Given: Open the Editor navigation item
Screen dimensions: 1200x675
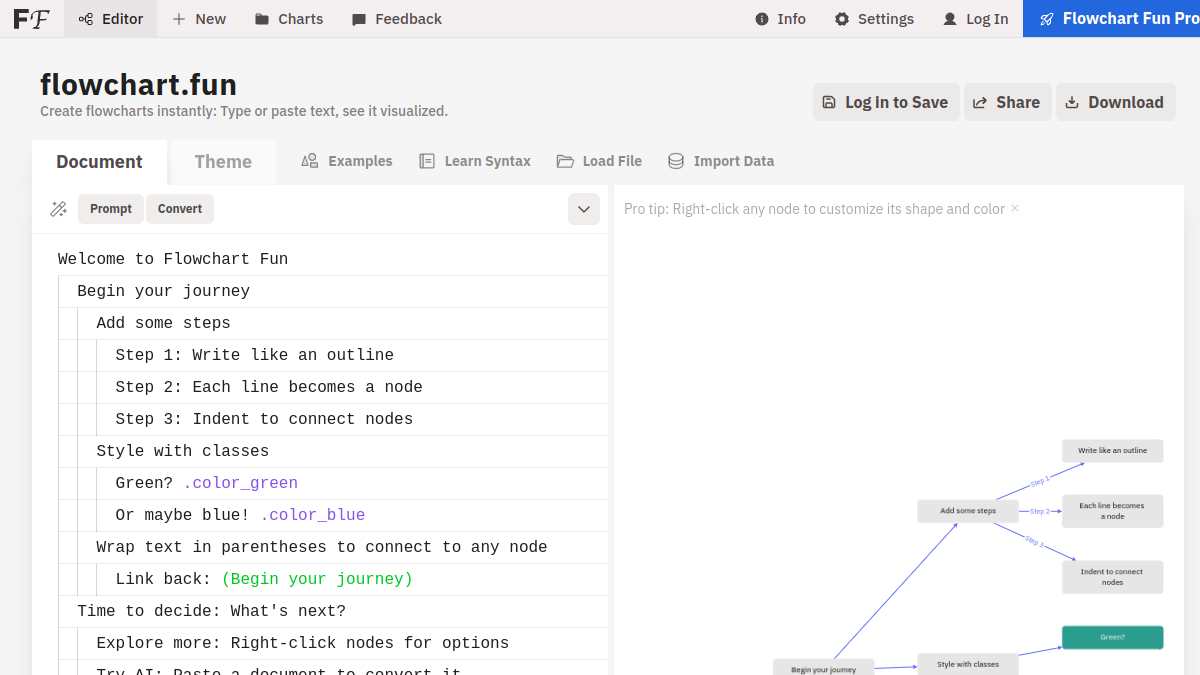Looking at the screenshot, I should click(111, 19).
